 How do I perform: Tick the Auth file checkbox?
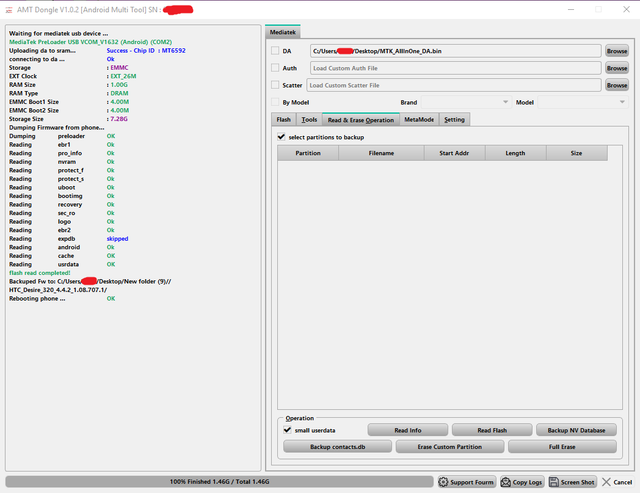pyautogui.click(x=275, y=68)
